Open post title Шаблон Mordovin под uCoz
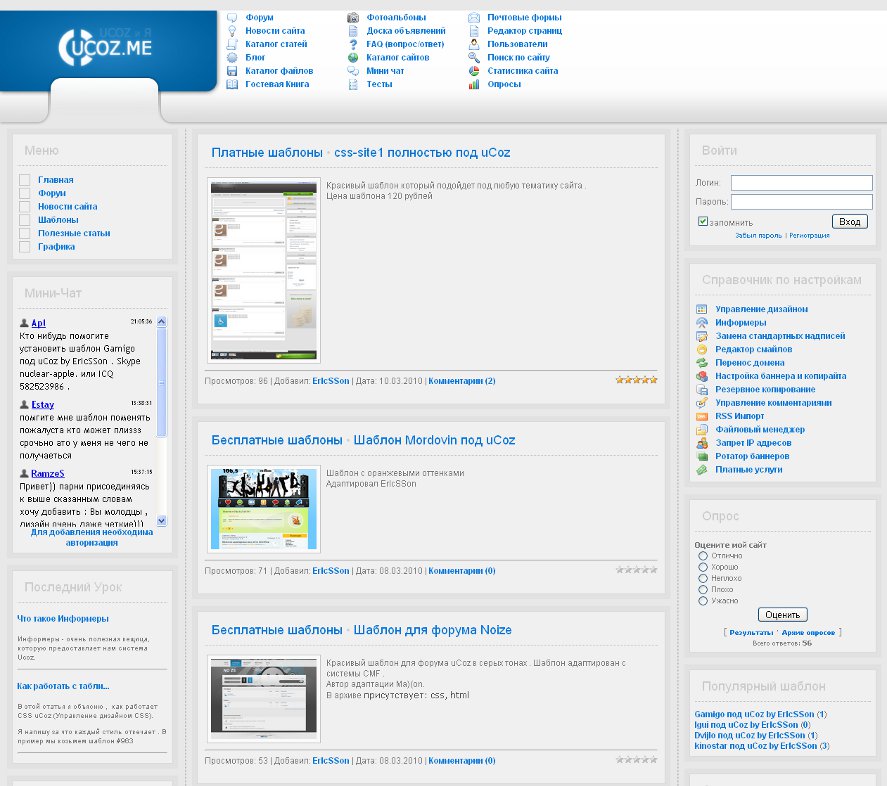 [x=434, y=440]
